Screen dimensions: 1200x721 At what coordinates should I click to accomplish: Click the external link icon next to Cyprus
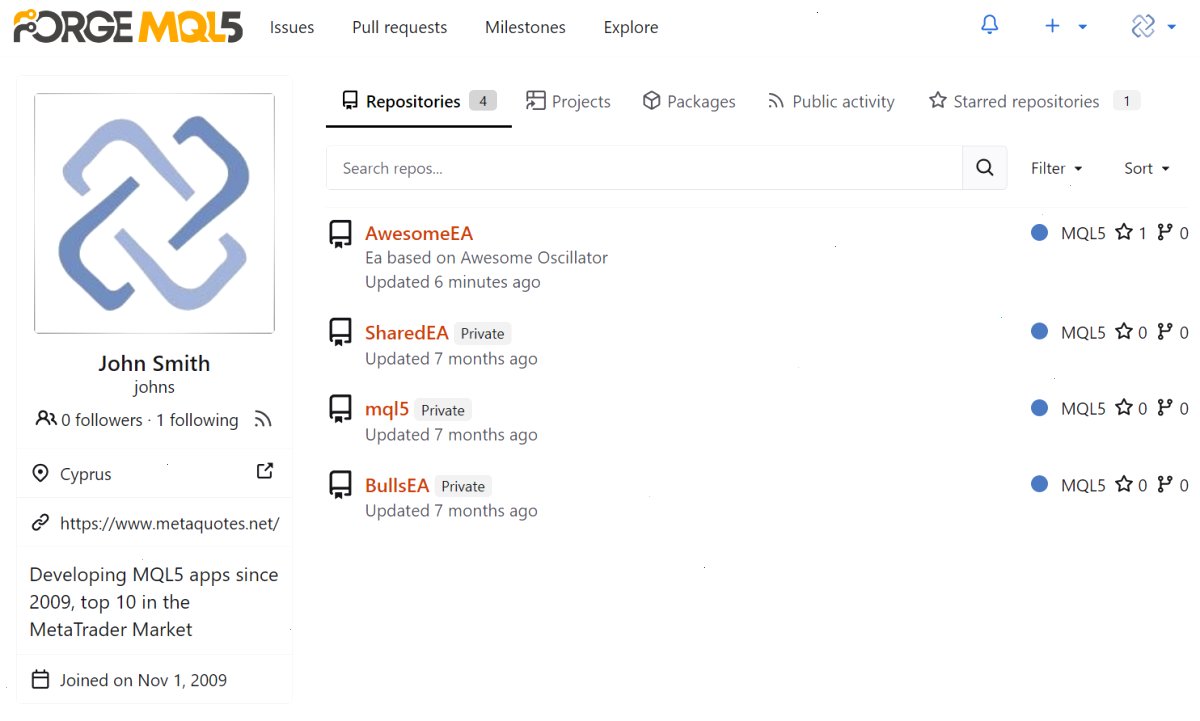(265, 470)
